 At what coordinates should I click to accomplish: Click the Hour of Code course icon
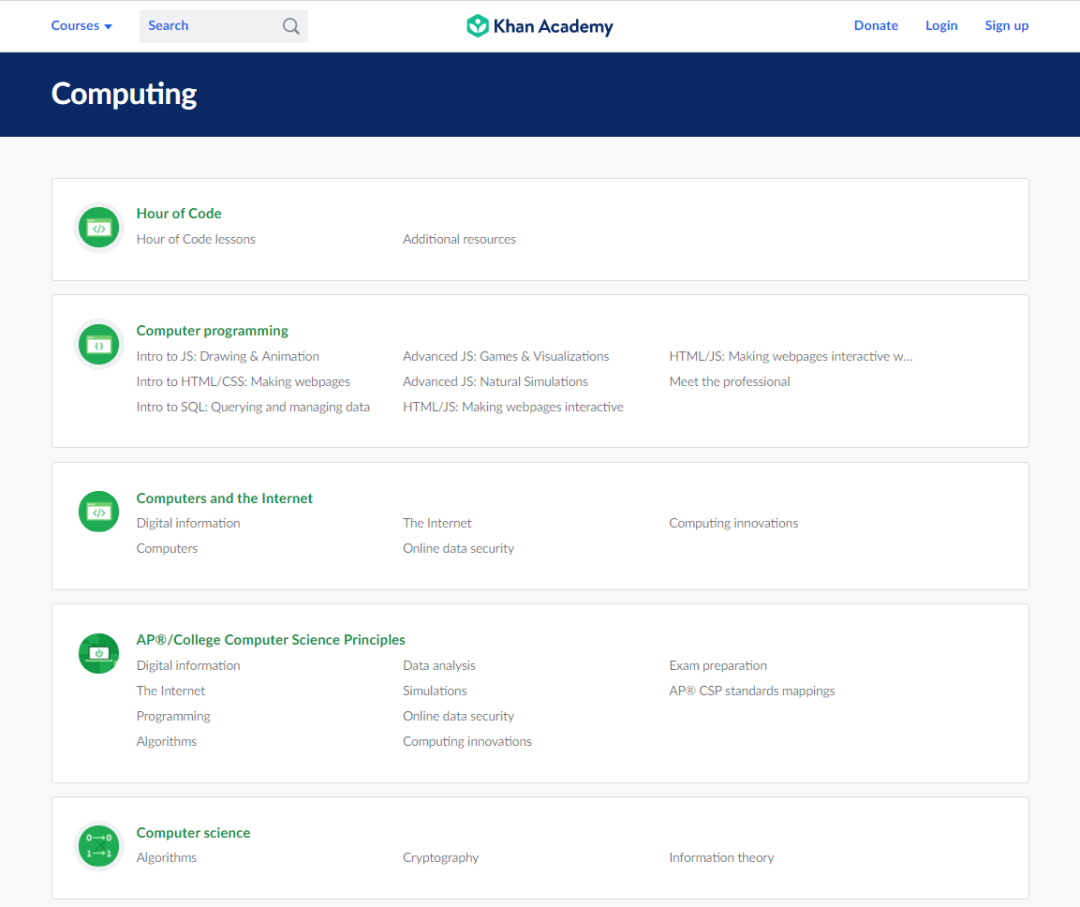pos(98,227)
